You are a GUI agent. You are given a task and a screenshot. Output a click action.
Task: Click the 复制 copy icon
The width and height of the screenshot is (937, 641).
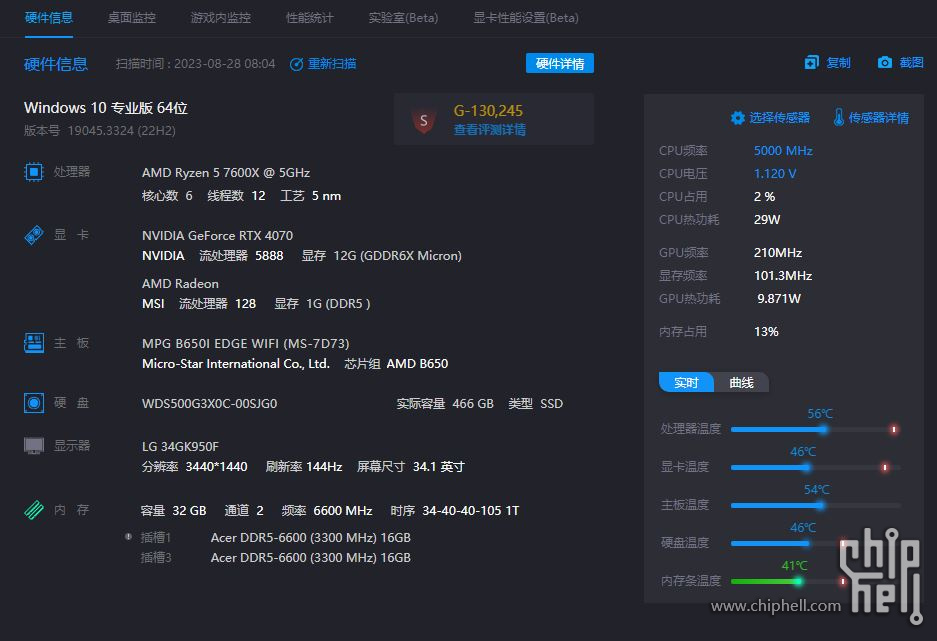click(812, 63)
